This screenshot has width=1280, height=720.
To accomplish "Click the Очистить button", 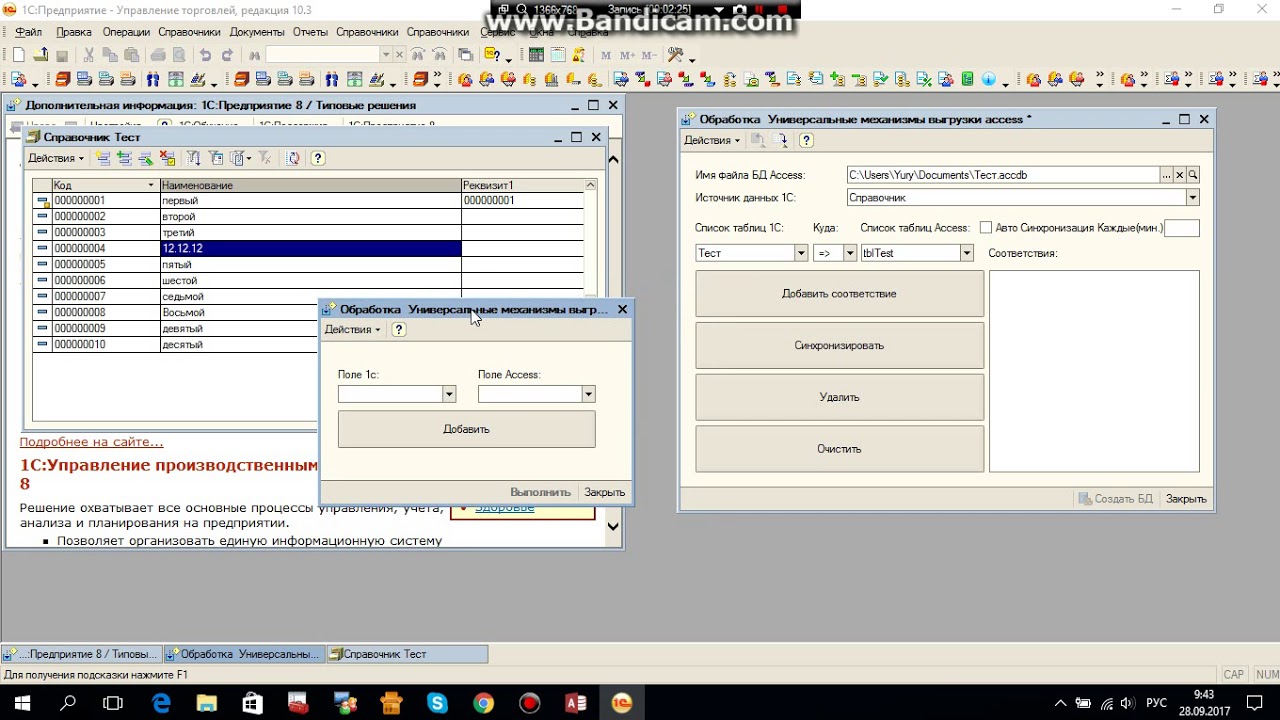I will [839, 449].
